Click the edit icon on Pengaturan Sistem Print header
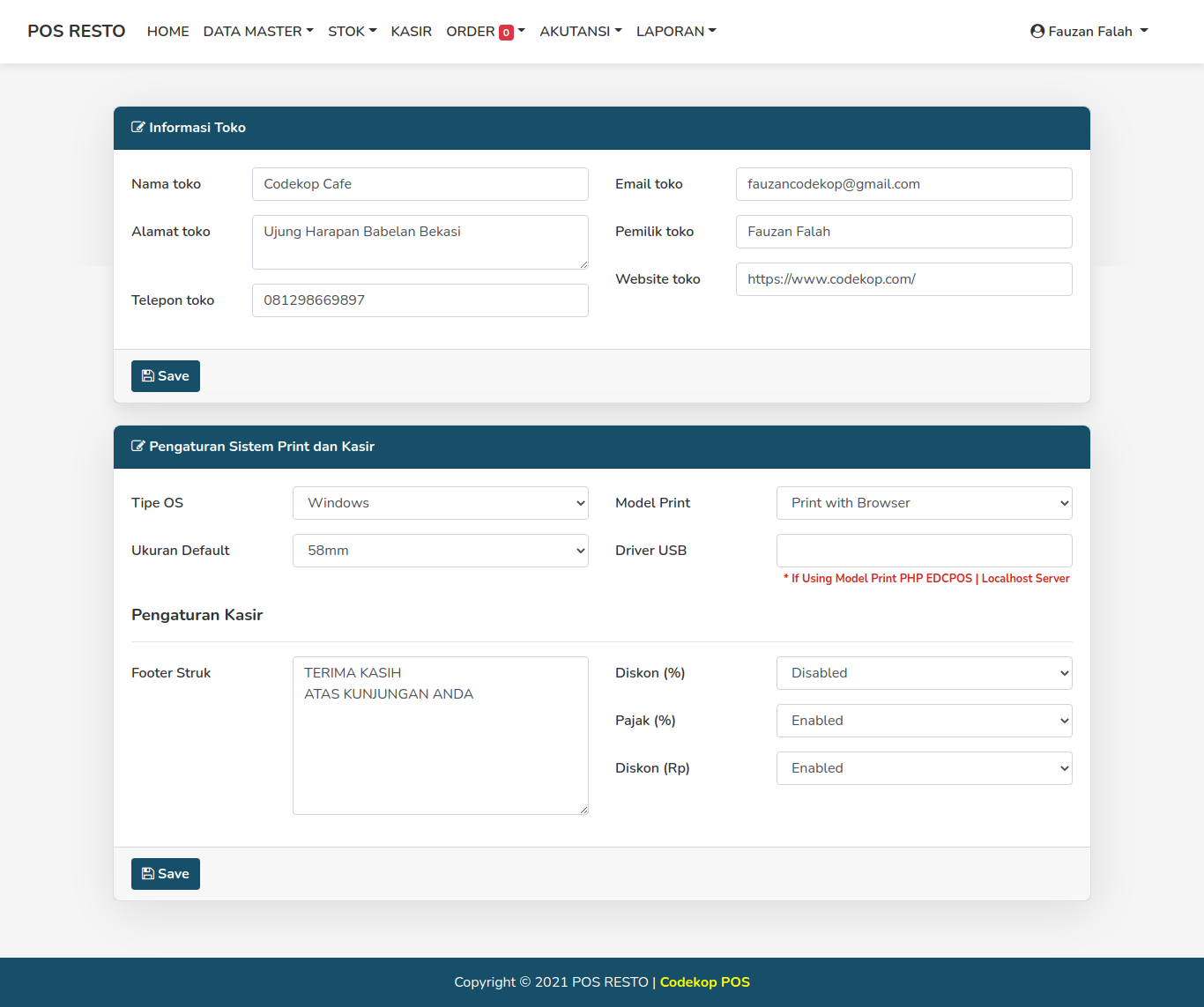The height and width of the screenshot is (1007, 1204). (138, 447)
